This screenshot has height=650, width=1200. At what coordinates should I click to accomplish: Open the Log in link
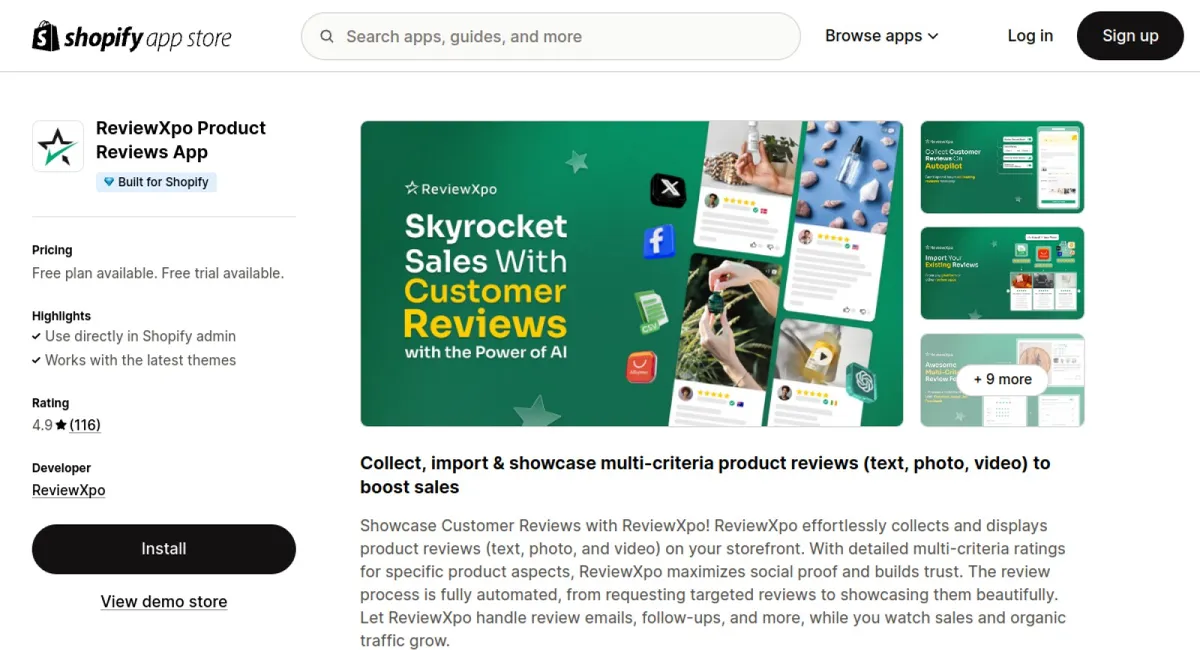click(1030, 36)
